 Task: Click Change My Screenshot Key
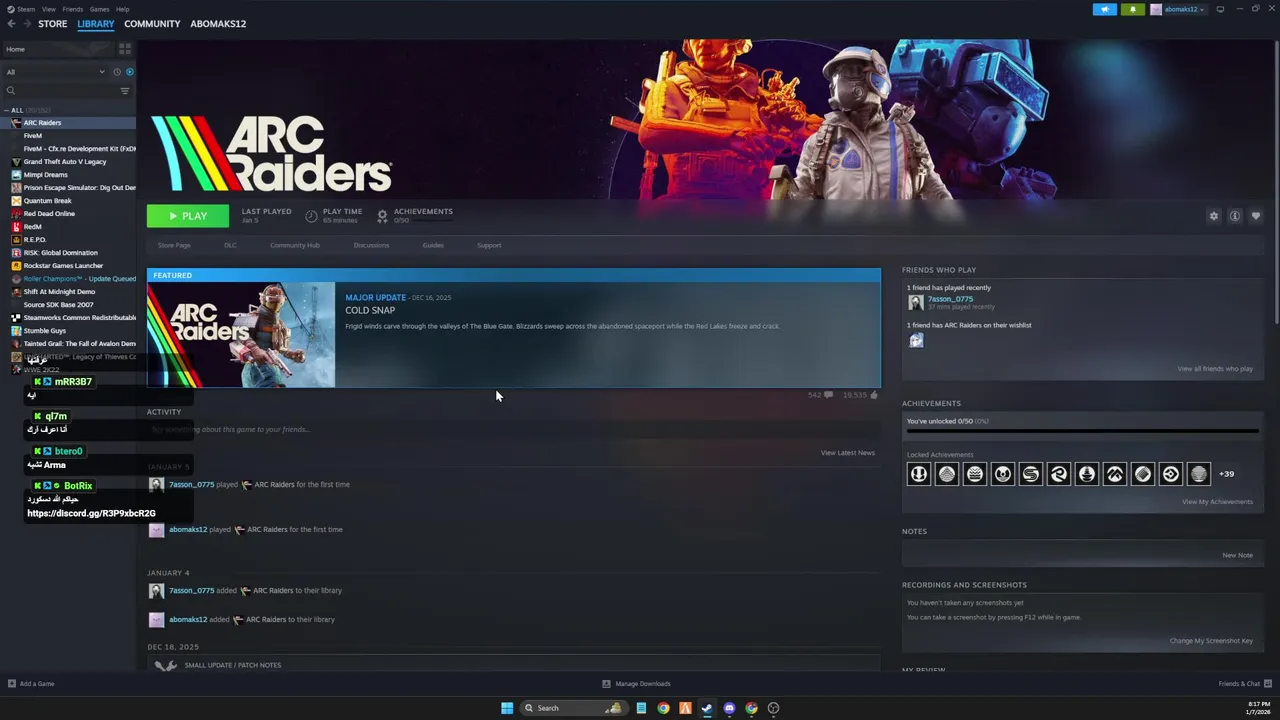pyautogui.click(x=1211, y=641)
